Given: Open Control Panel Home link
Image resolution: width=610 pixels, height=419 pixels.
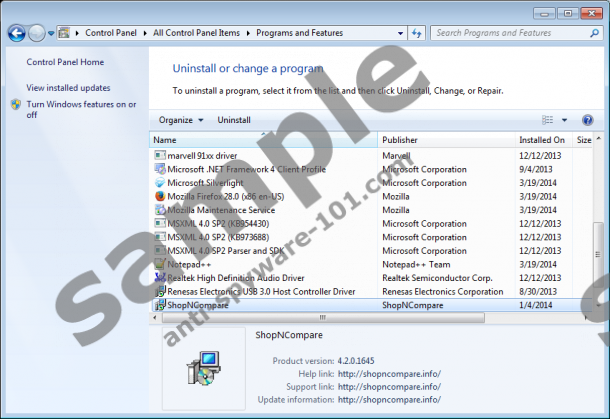Looking at the screenshot, I should [x=65, y=62].
